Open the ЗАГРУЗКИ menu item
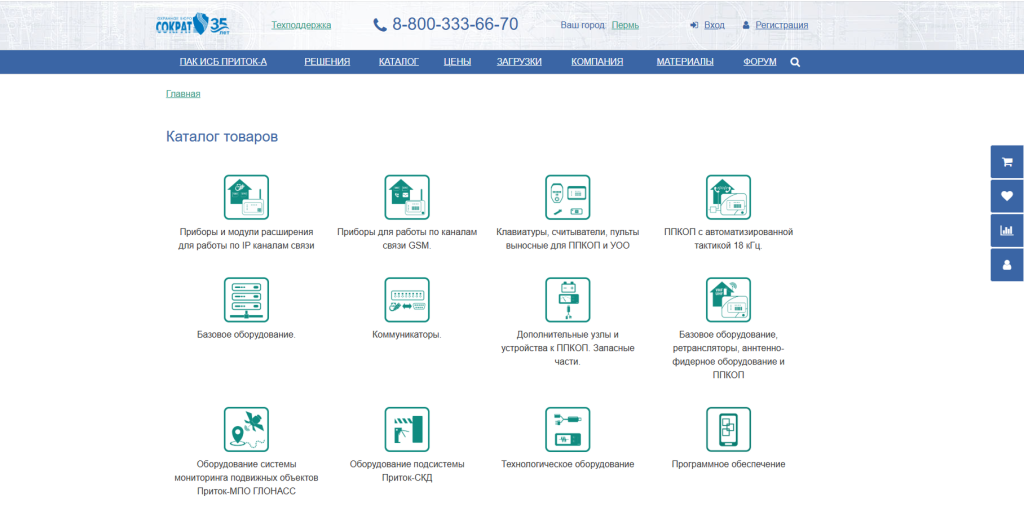 click(519, 62)
